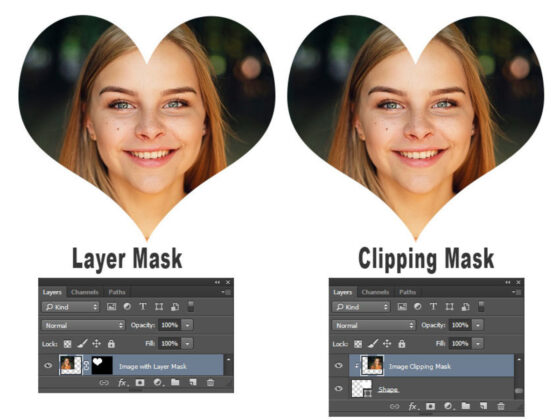This screenshot has width=560, height=420.
Task: Select the Image Clipping Mask layer name
Action: [x=420, y=366]
